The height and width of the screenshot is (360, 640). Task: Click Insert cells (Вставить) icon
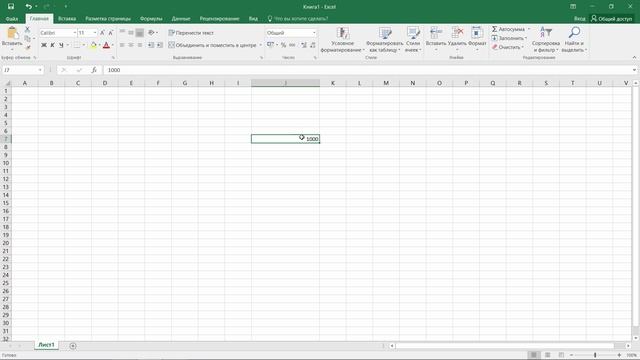coord(436,33)
